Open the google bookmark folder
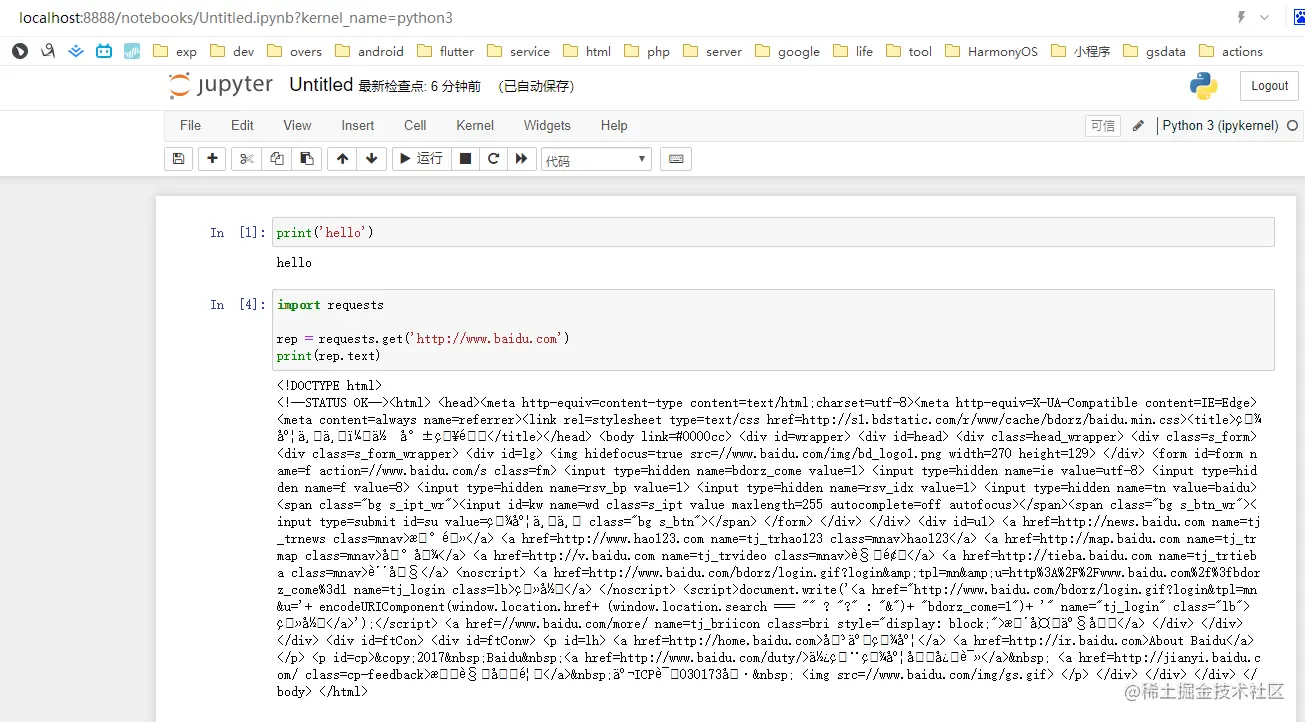The width and height of the screenshot is (1305, 722). (787, 51)
